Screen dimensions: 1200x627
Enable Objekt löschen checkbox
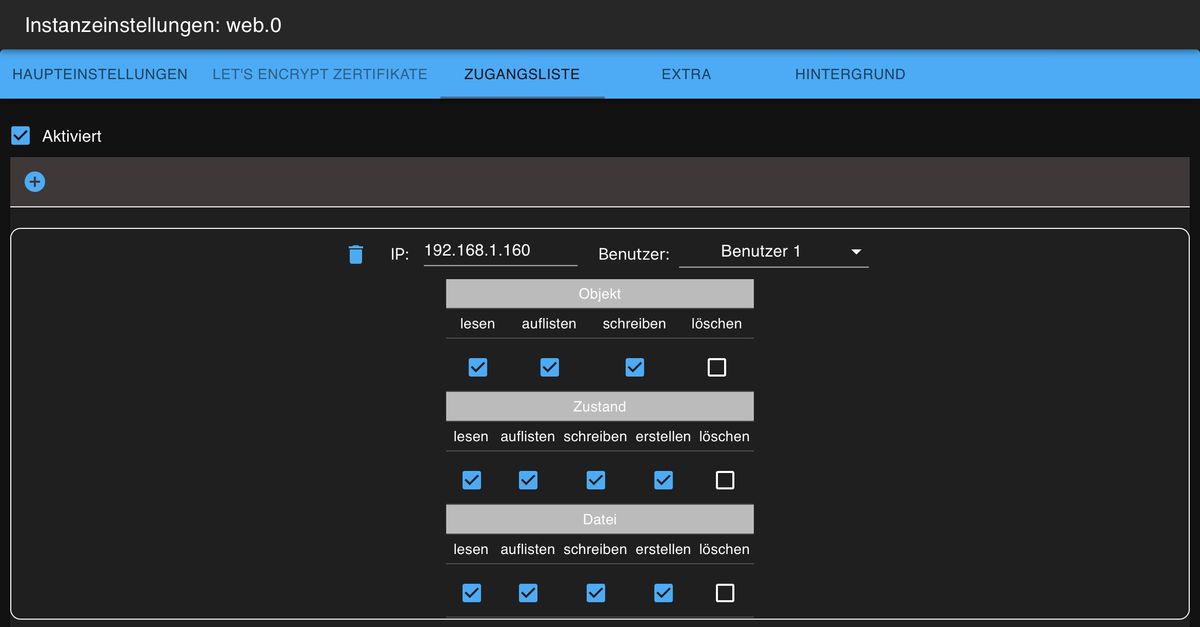click(x=716, y=367)
